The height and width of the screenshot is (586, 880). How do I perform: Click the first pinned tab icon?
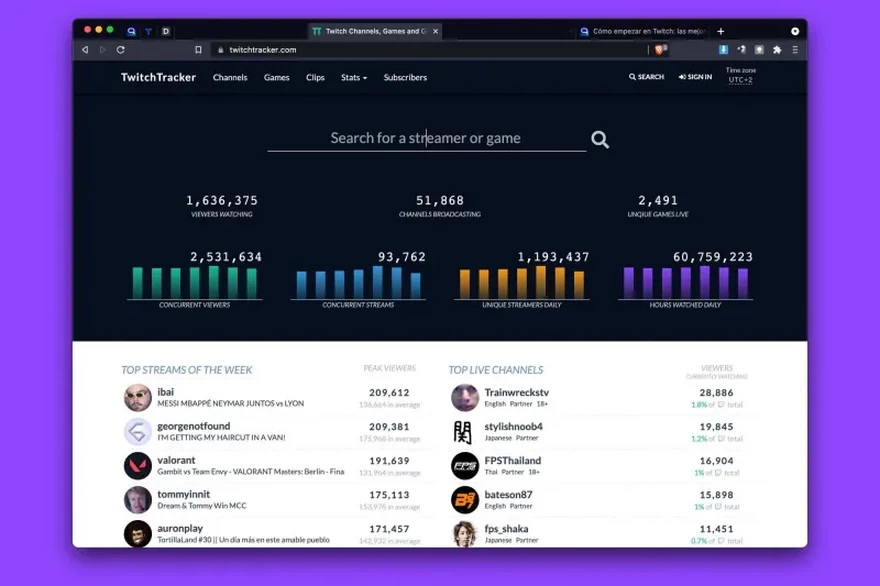tap(131, 31)
